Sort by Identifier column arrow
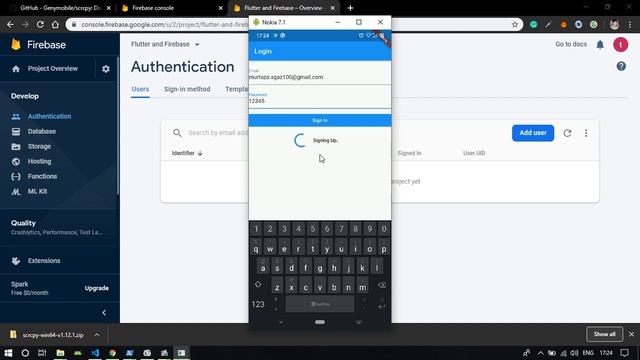The image size is (640, 360). [x=200, y=153]
